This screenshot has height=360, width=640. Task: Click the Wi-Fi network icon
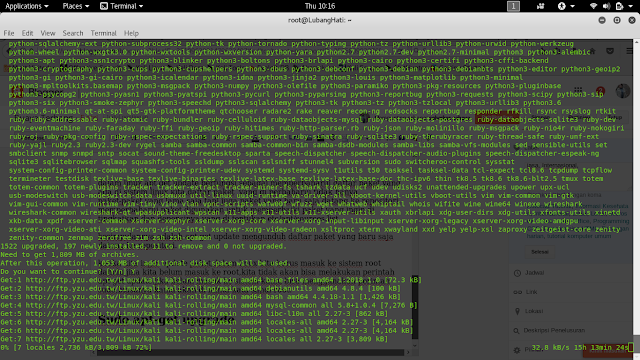coord(593,6)
